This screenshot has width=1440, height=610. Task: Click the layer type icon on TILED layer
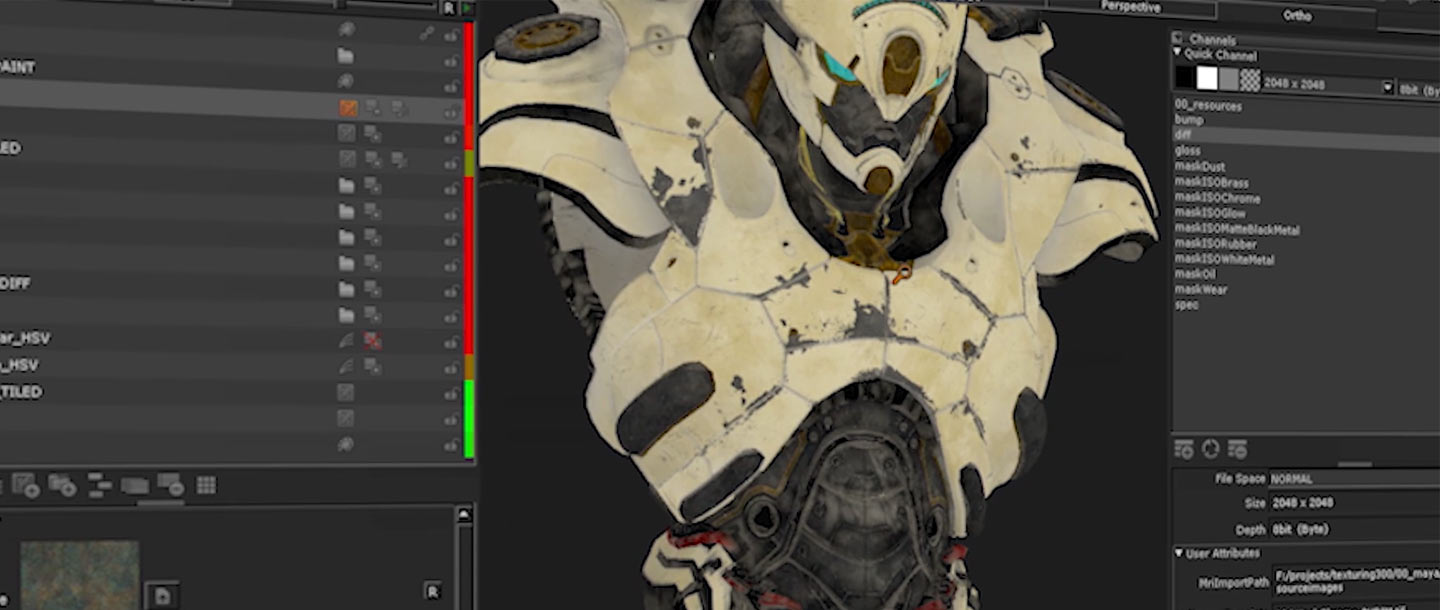click(346, 392)
